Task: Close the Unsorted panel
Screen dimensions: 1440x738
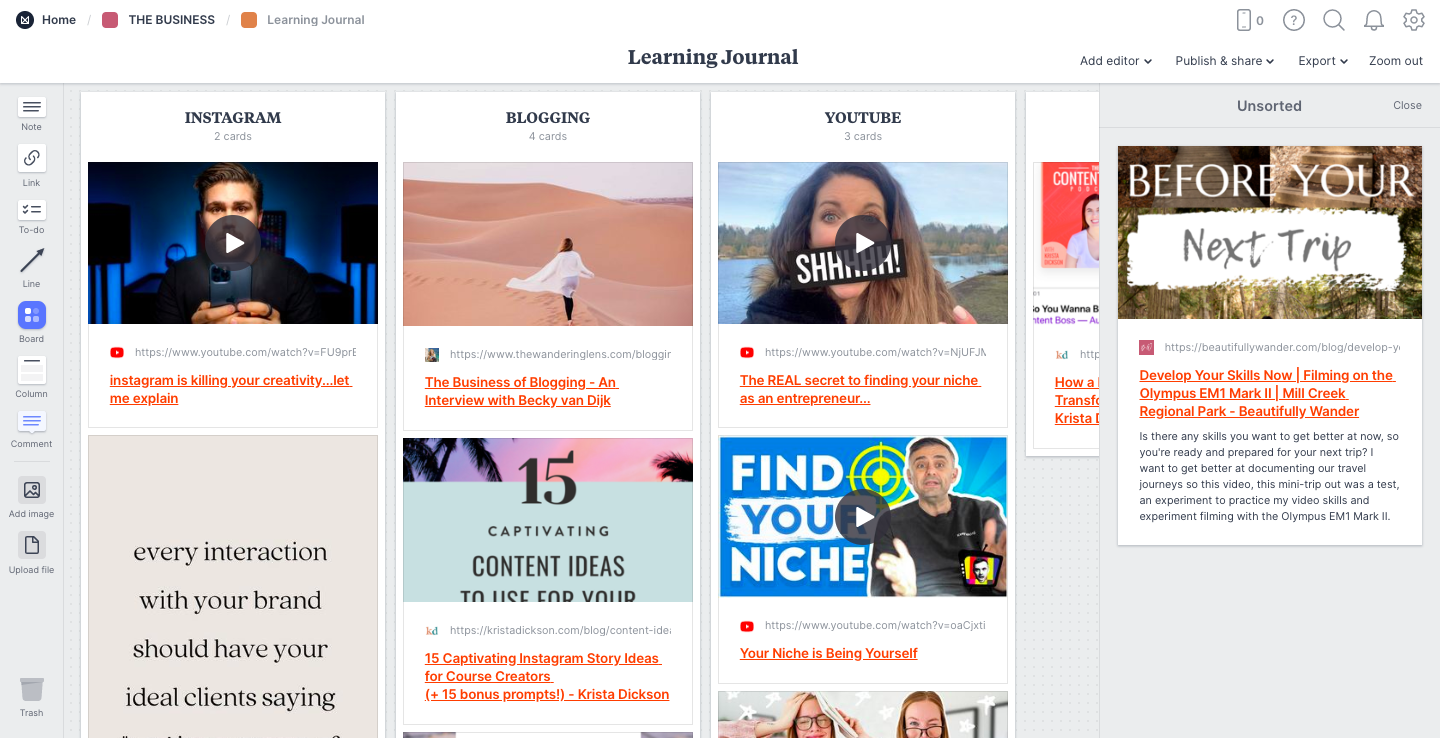Action: [x=1407, y=105]
